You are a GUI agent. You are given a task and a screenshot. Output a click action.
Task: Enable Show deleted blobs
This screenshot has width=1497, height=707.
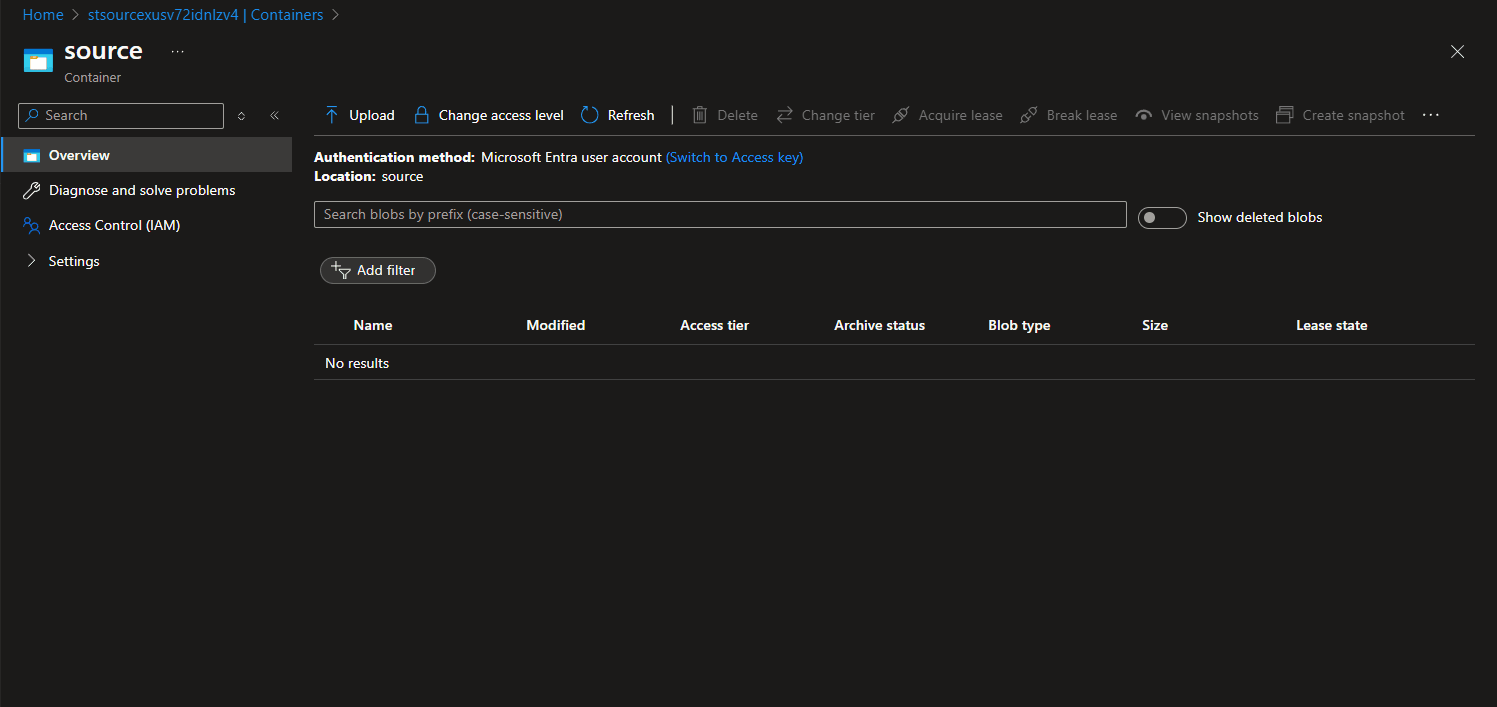1162,217
